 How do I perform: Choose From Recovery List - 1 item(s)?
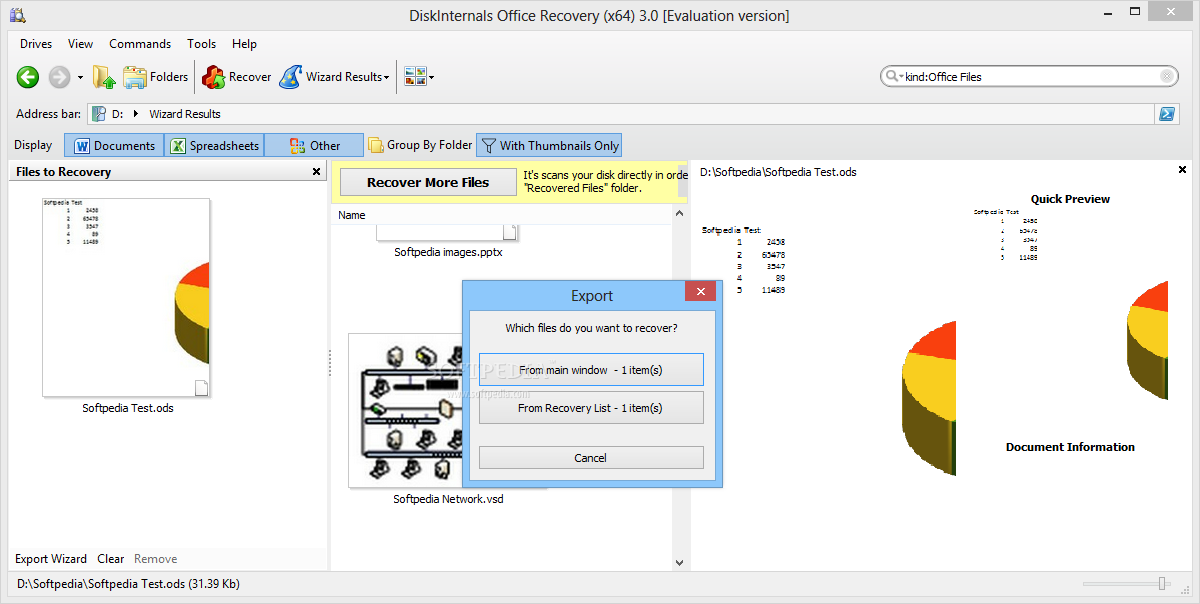pyautogui.click(x=591, y=408)
